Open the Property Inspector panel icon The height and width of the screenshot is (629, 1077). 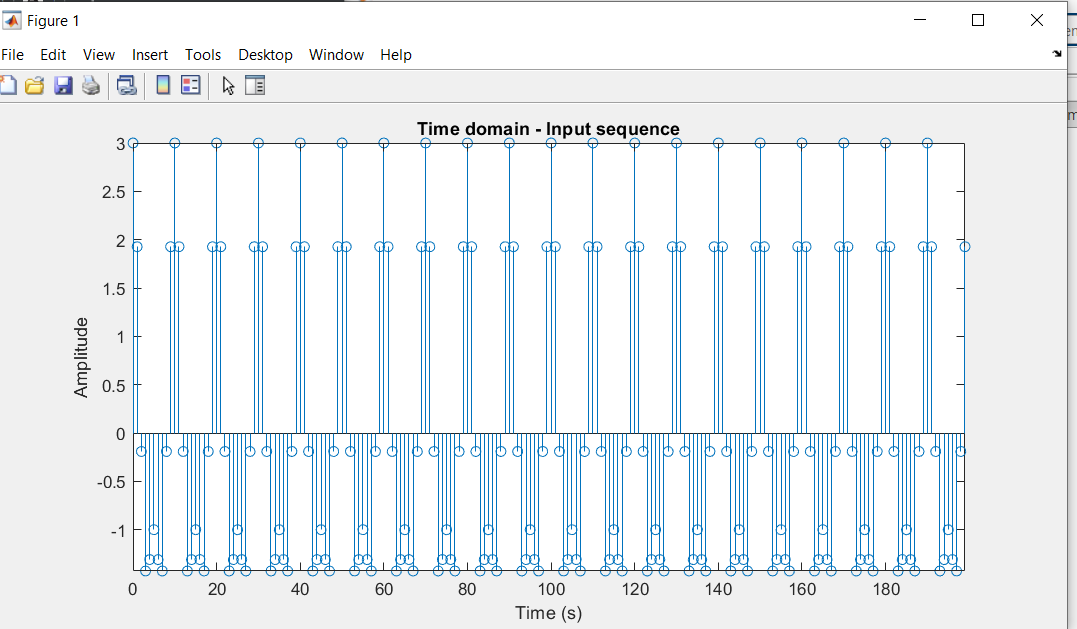click(255, 86)
